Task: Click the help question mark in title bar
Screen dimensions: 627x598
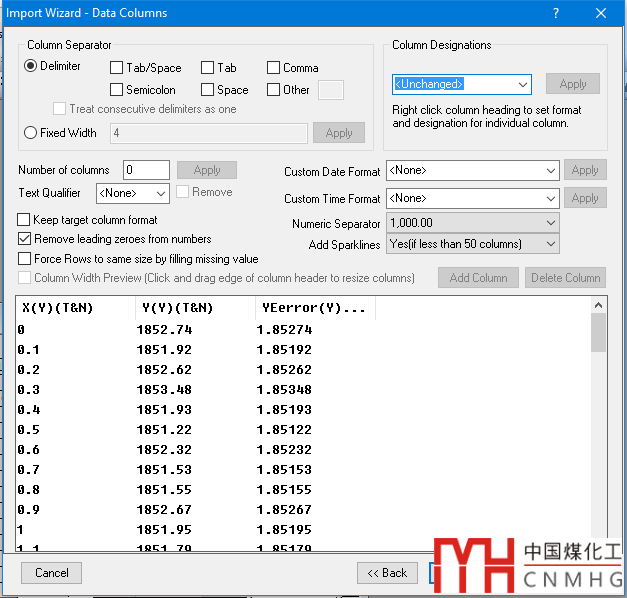Action: tap(555, 13)
